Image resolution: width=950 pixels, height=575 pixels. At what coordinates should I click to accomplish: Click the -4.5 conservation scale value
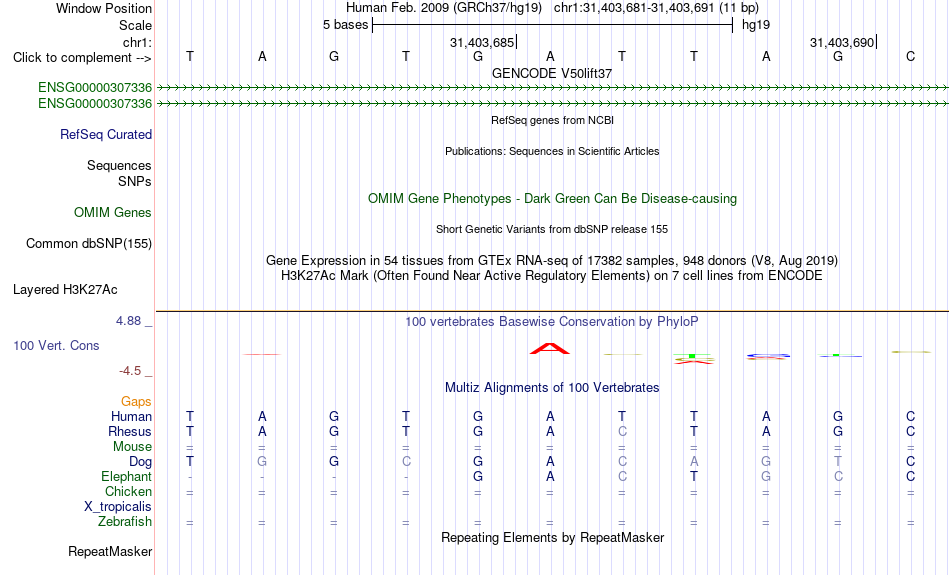[130, 371]
